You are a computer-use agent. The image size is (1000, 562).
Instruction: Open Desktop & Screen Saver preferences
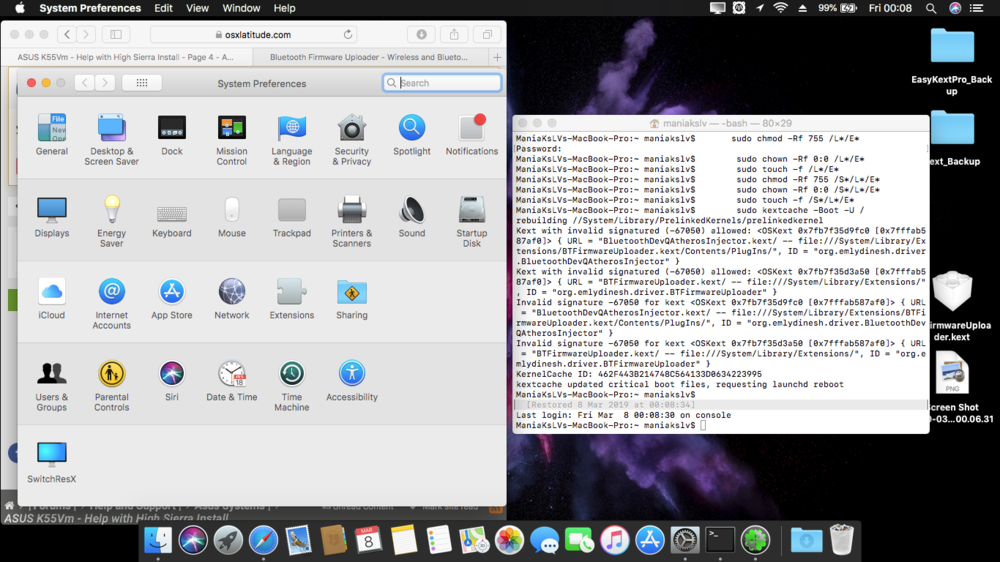(x=111, y=140)
